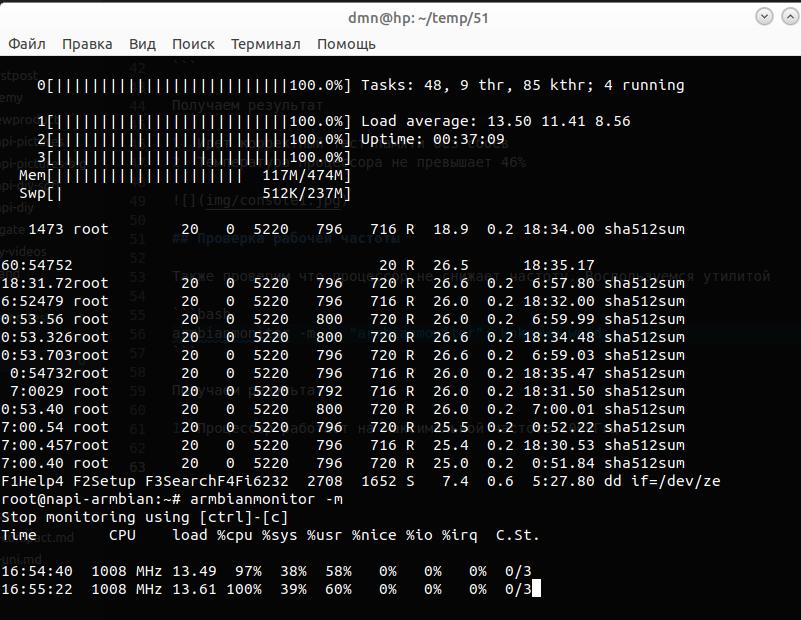The image size is (801, 620).
Task: Open the Терминал menu
Action: (265, 44)
